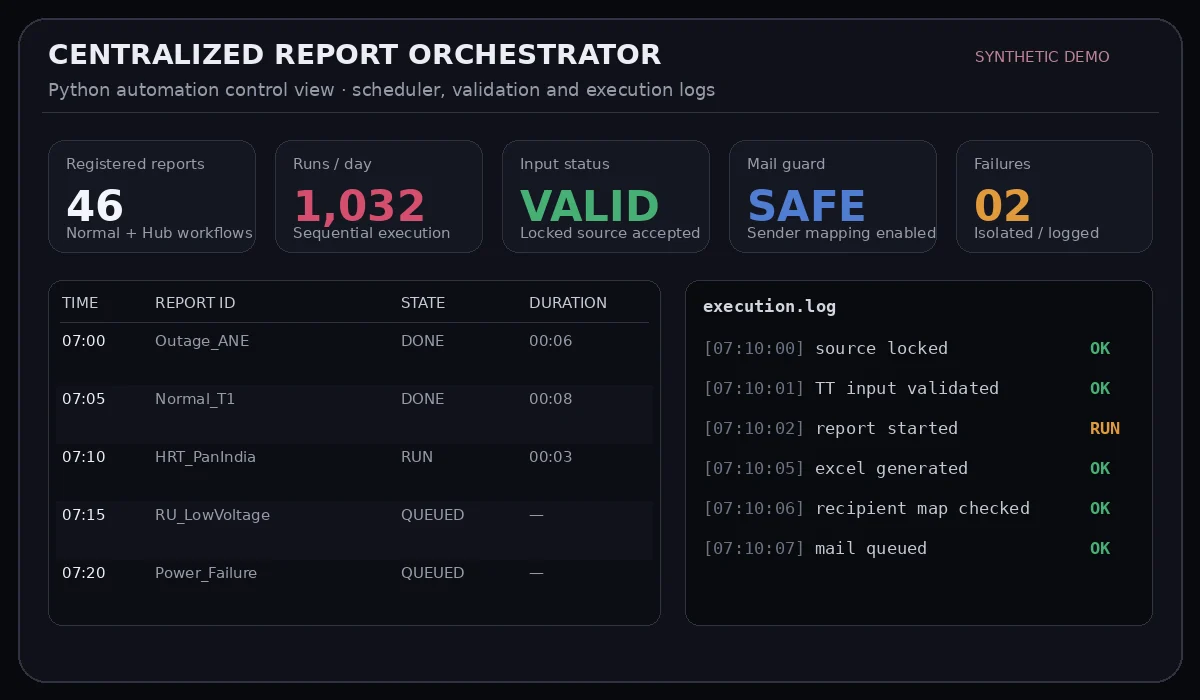Viewport: 1200px width, 700px height.
Task: Select the Registered reports value 46
Action: pos(95,206)
